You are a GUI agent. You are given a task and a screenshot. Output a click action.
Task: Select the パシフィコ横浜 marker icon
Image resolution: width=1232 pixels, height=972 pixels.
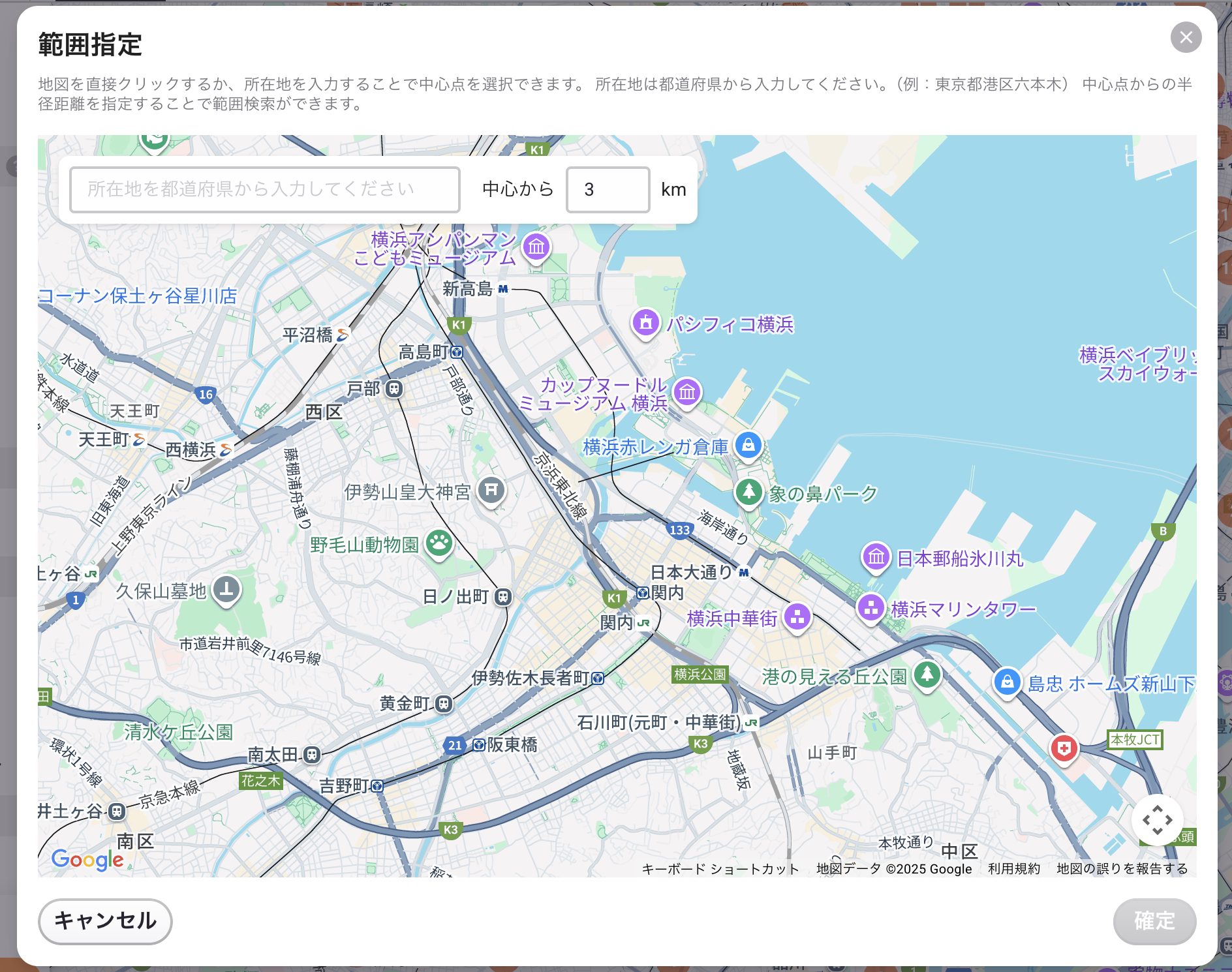pos(646,324)
